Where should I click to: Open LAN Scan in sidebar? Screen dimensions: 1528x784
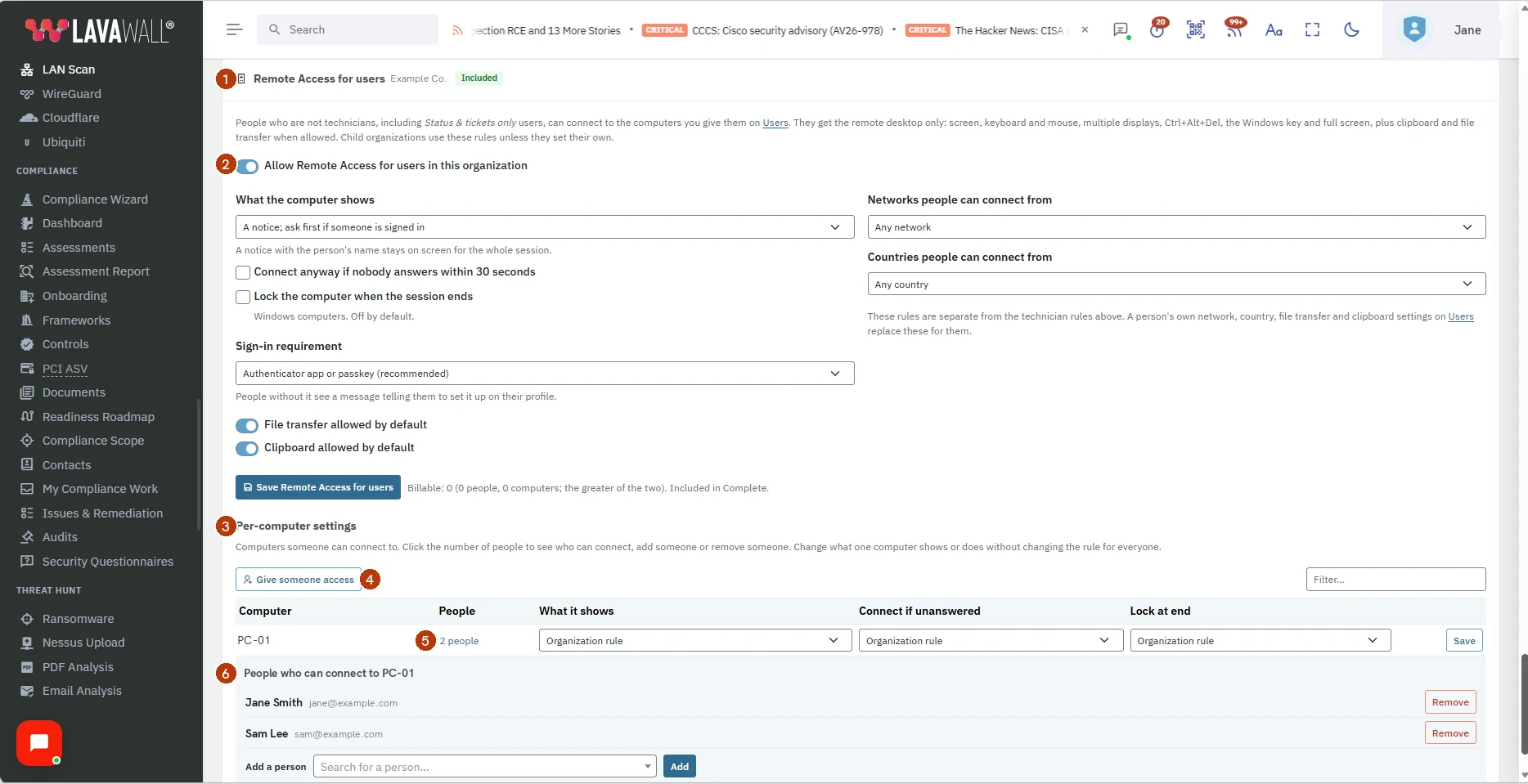[x=69, y=69]
